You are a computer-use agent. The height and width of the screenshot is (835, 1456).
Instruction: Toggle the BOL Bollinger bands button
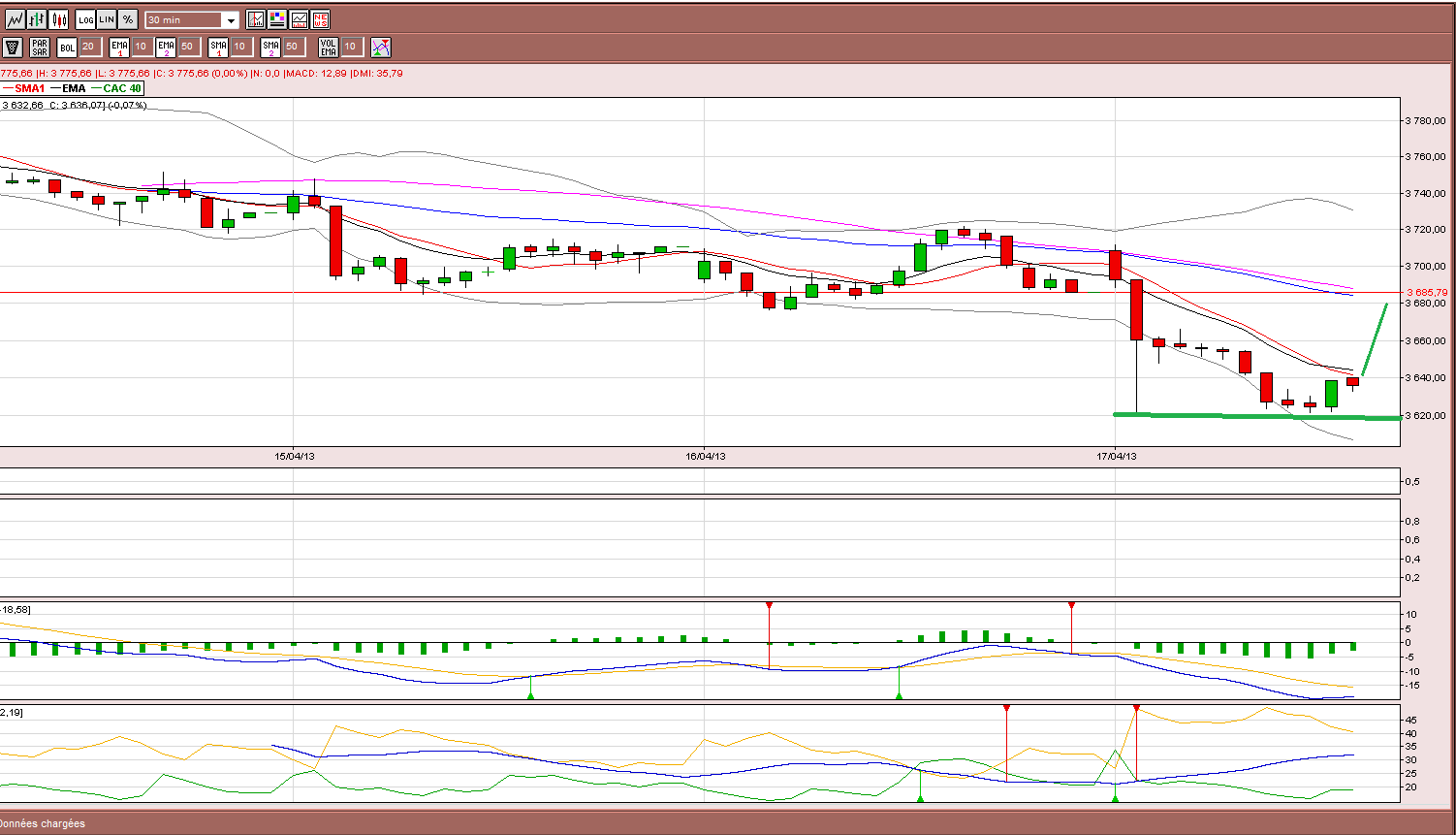(x=67, y=47)
